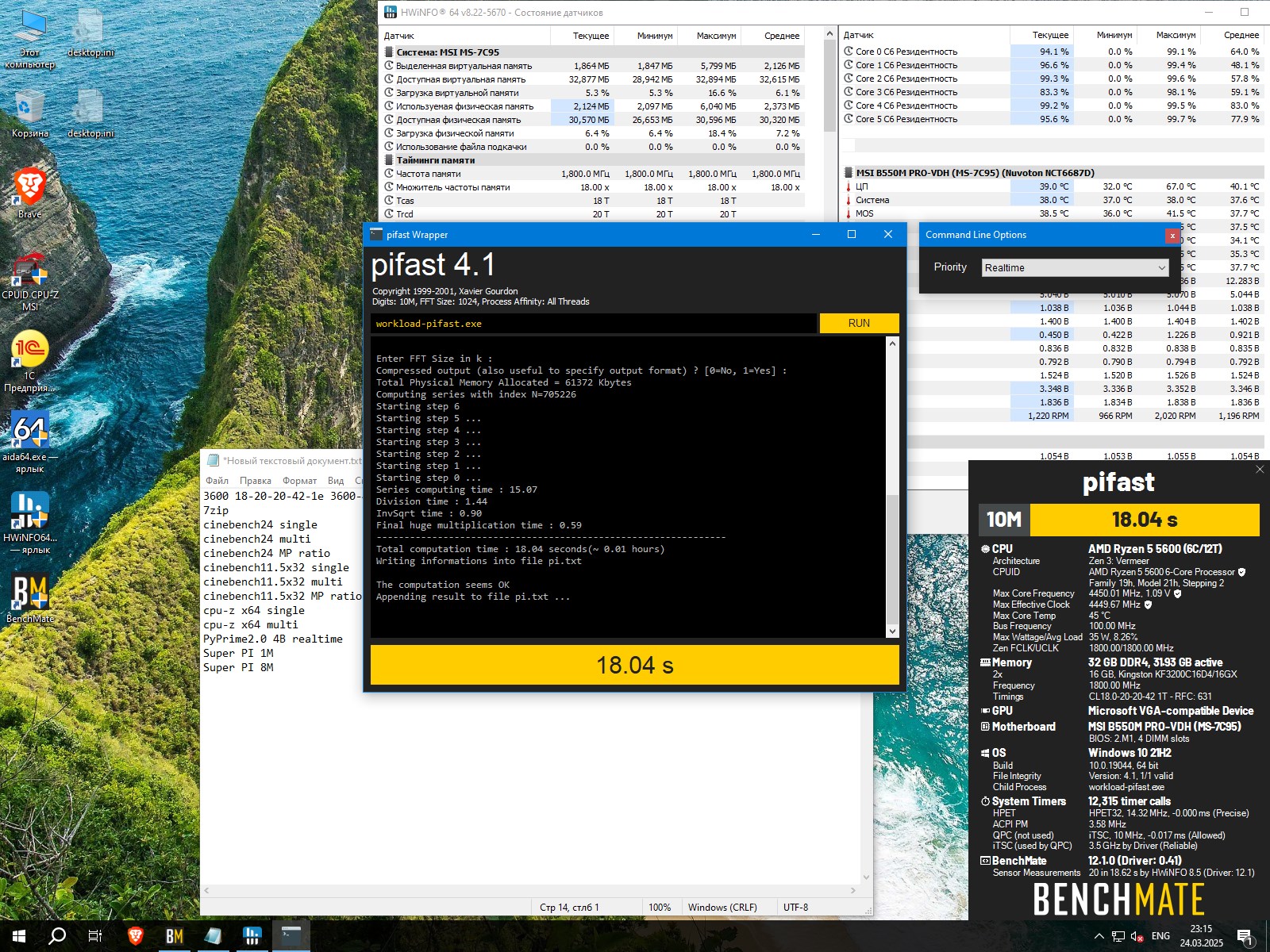Open the 'Этот компьютер' desktop icon
1270x952 pixels.
click(30, 38)
